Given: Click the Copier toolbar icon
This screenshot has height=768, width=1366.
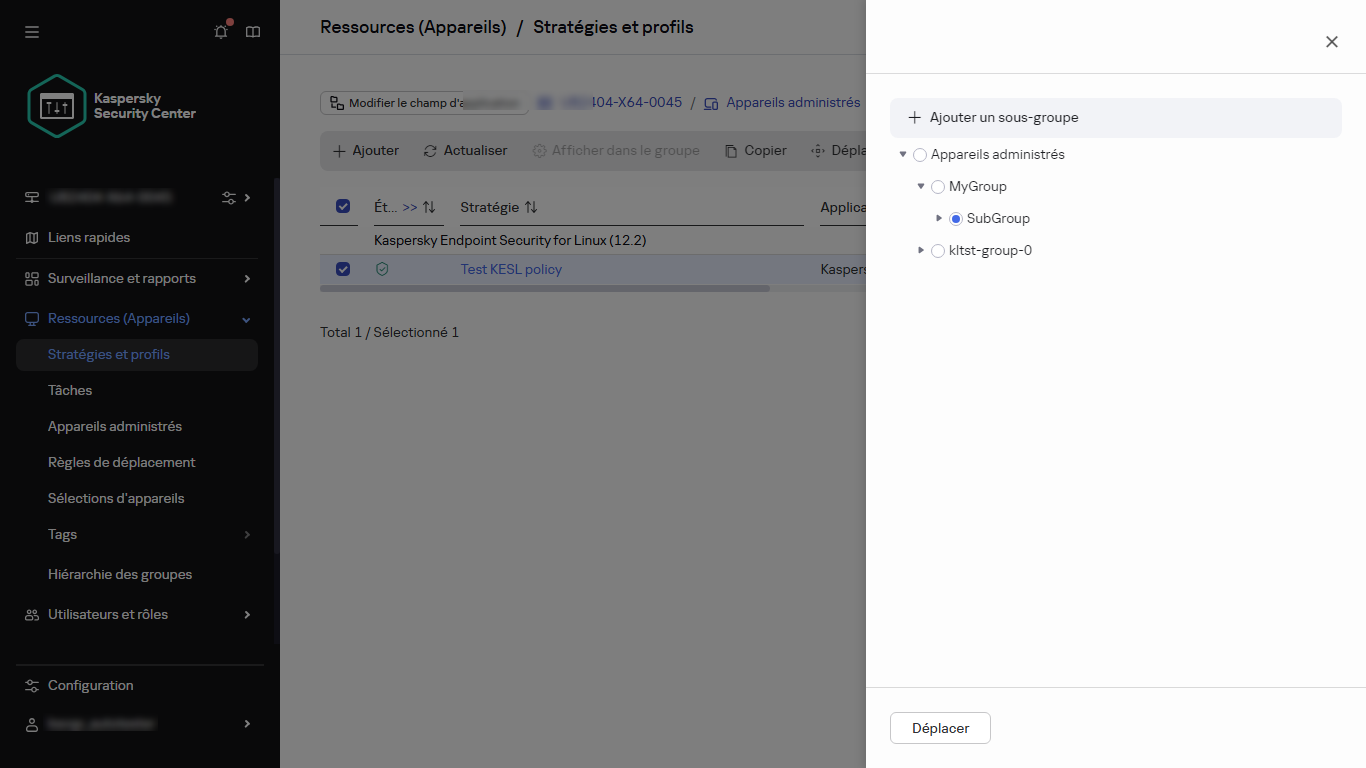Looking at the screenshot, I should click(731, 151).
